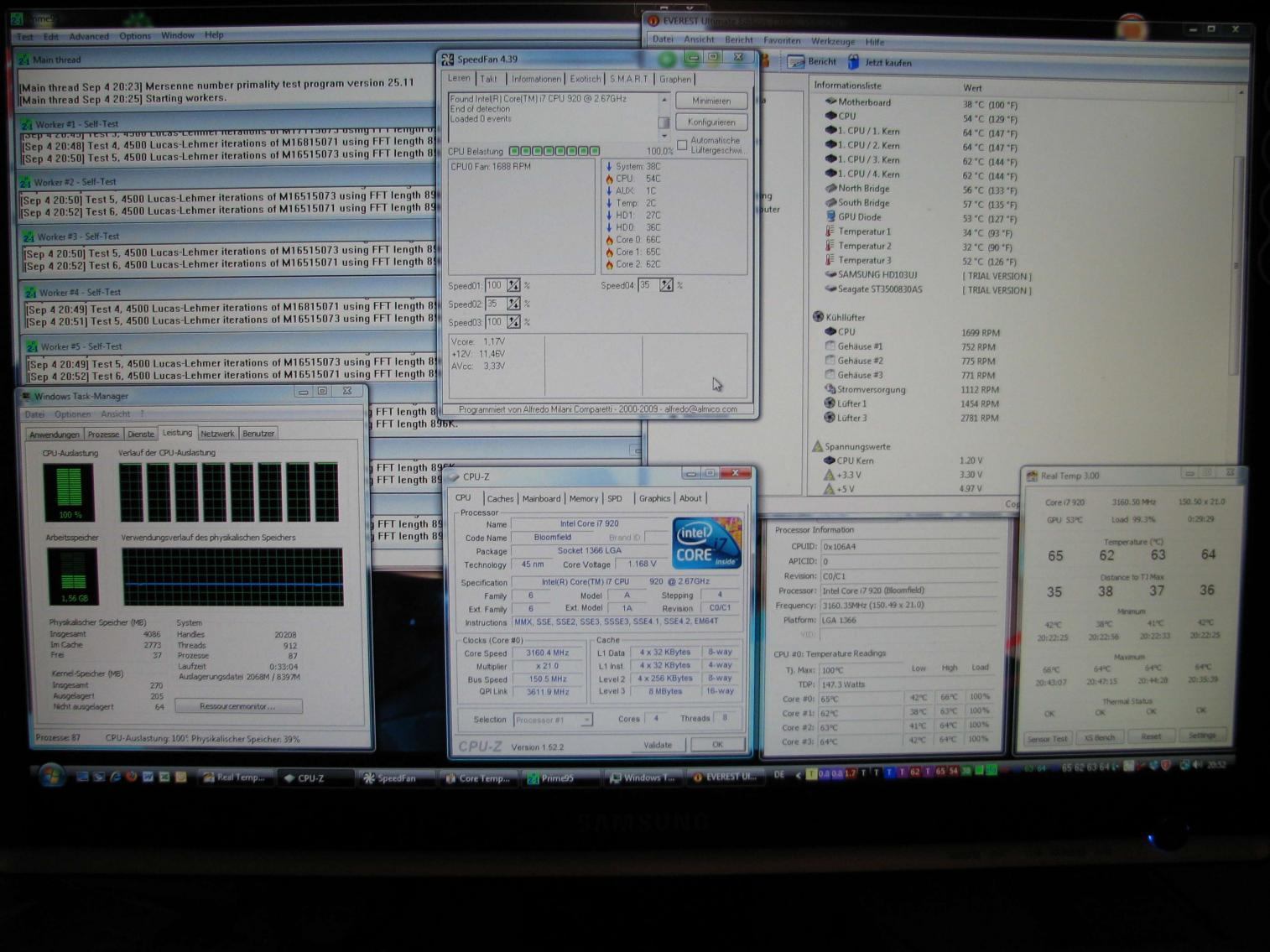
Task: Enable Automatische Lüftergeschwindigkeit checkbox in SpeedFan
Action: coord(682,145)
